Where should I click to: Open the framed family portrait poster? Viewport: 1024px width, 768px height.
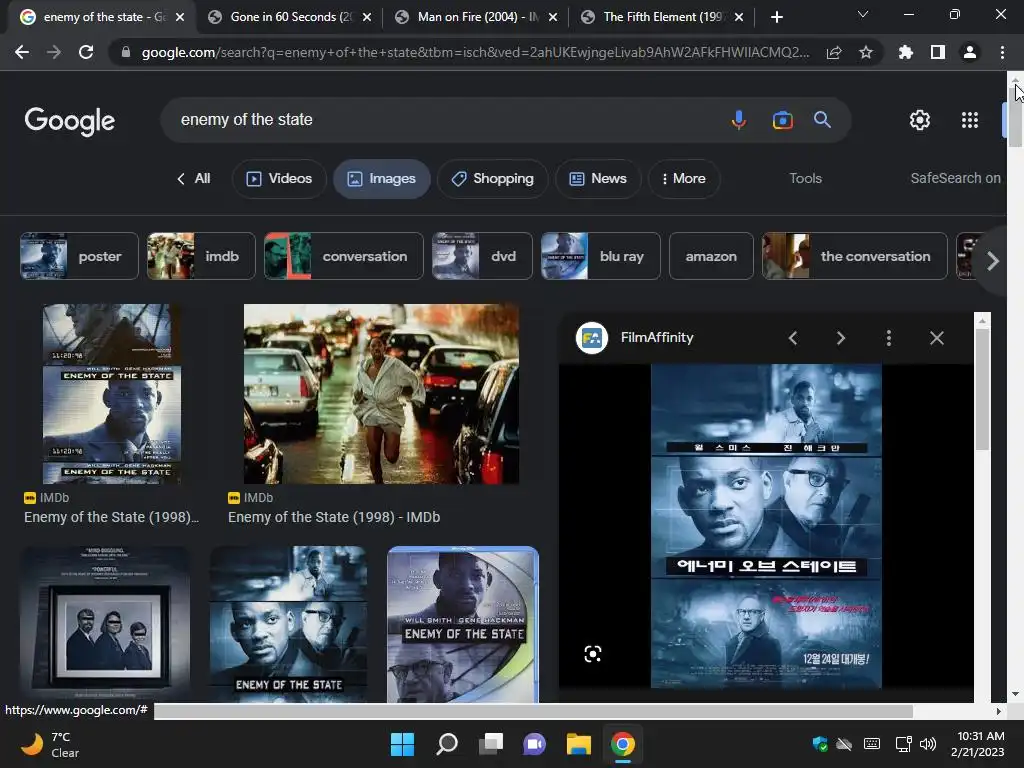point(105,624)
